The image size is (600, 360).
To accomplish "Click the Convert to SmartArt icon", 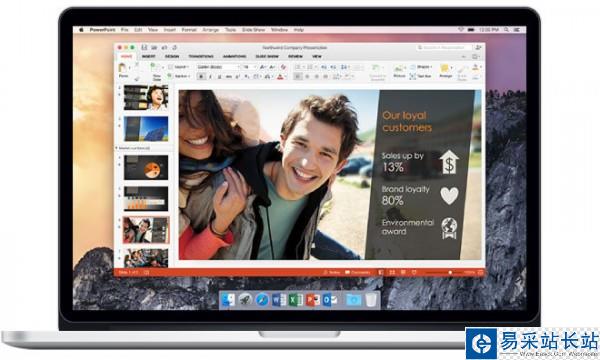I will (377, 68).
